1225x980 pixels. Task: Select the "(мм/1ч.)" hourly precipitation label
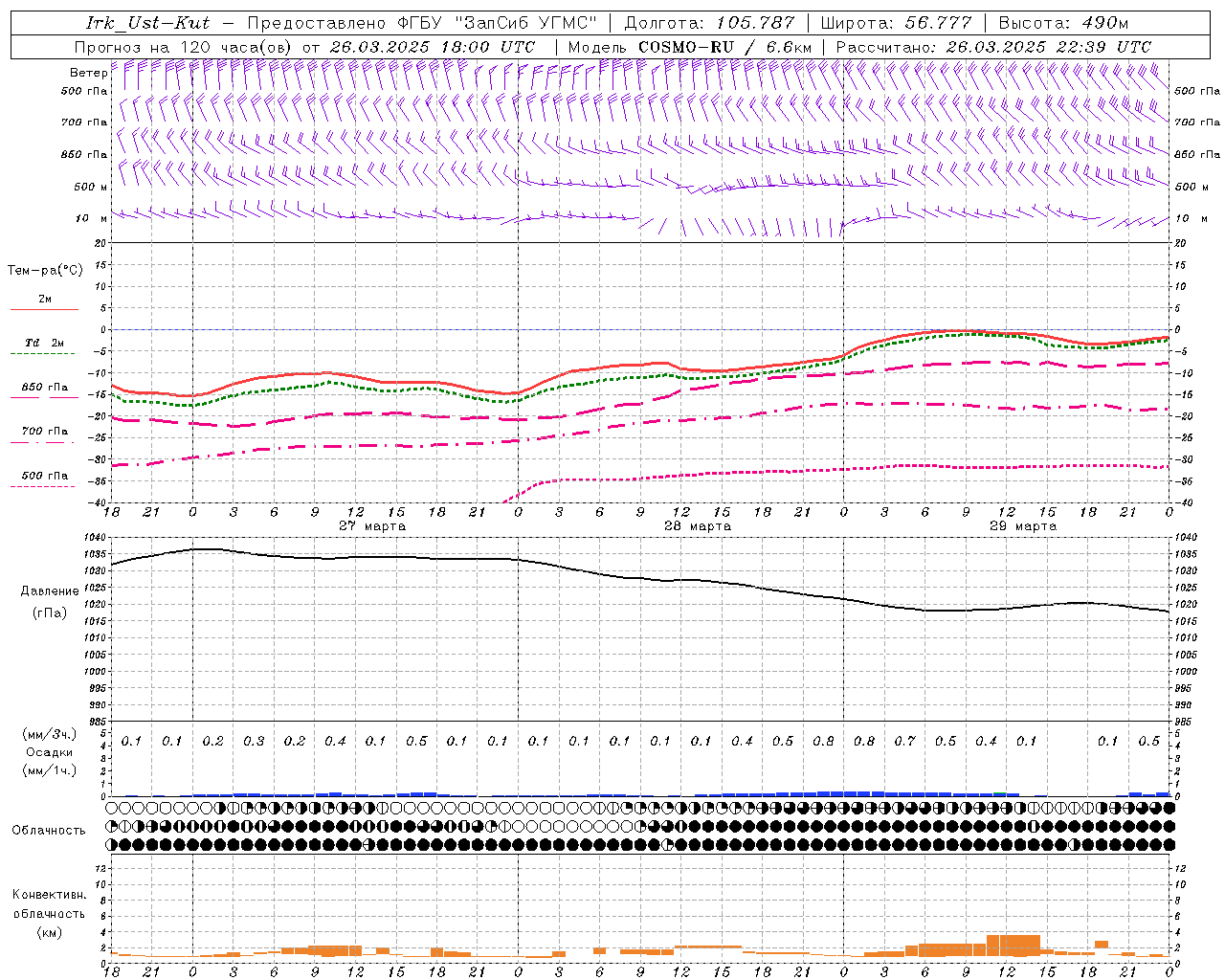coord(50,770)
